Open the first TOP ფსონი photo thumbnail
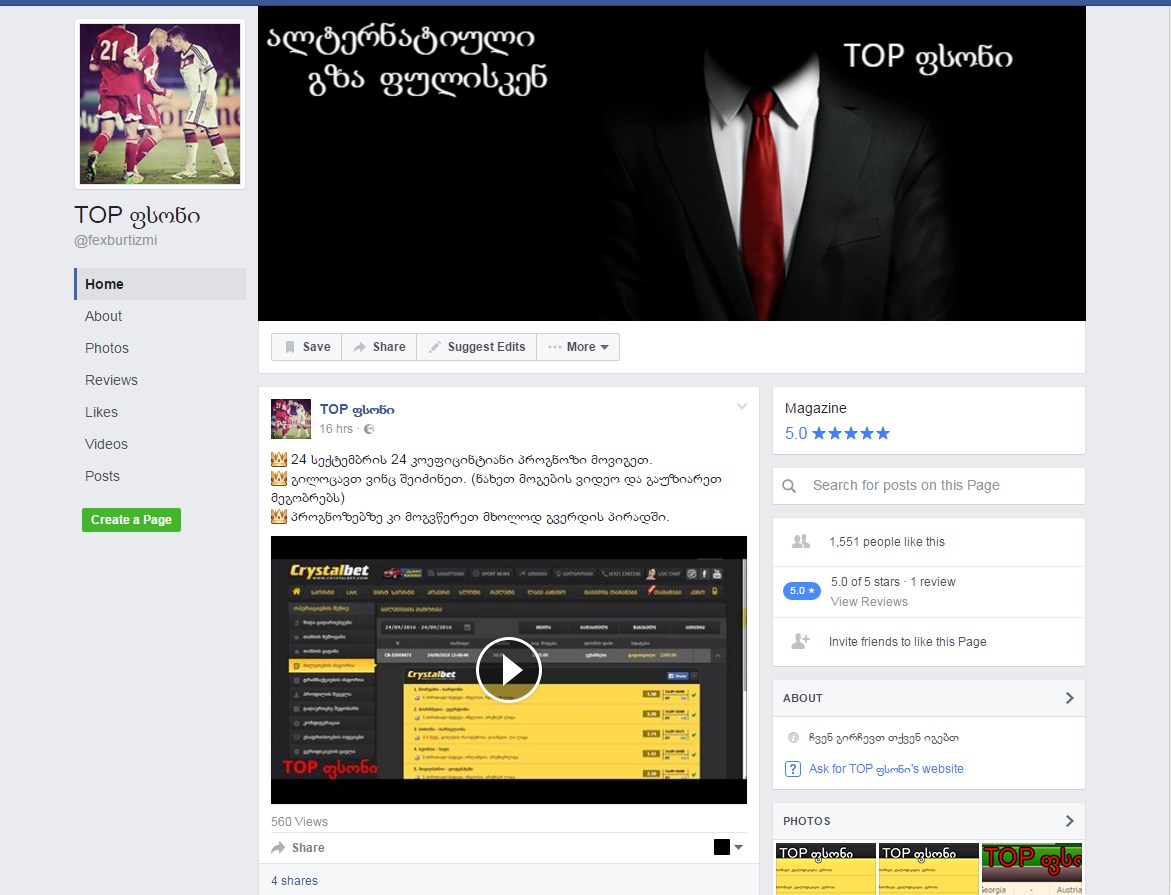 (826, 866)
